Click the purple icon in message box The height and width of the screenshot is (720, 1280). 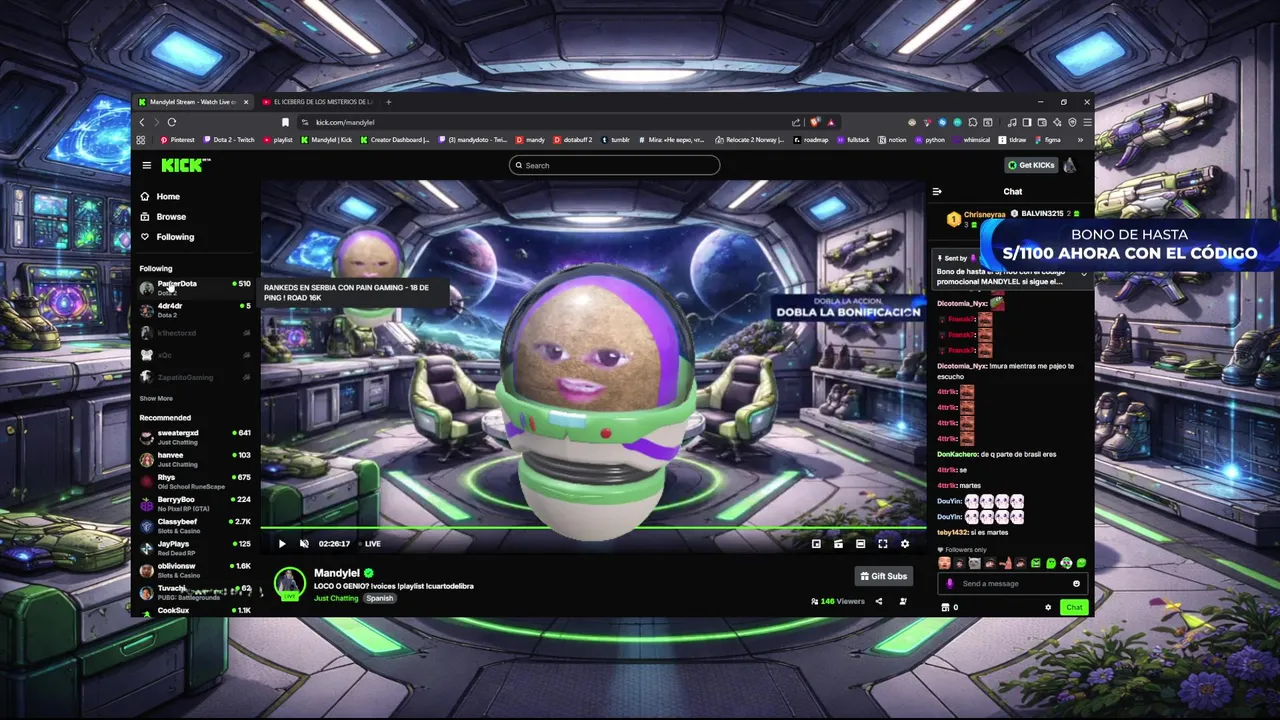(x=950, y=584)
